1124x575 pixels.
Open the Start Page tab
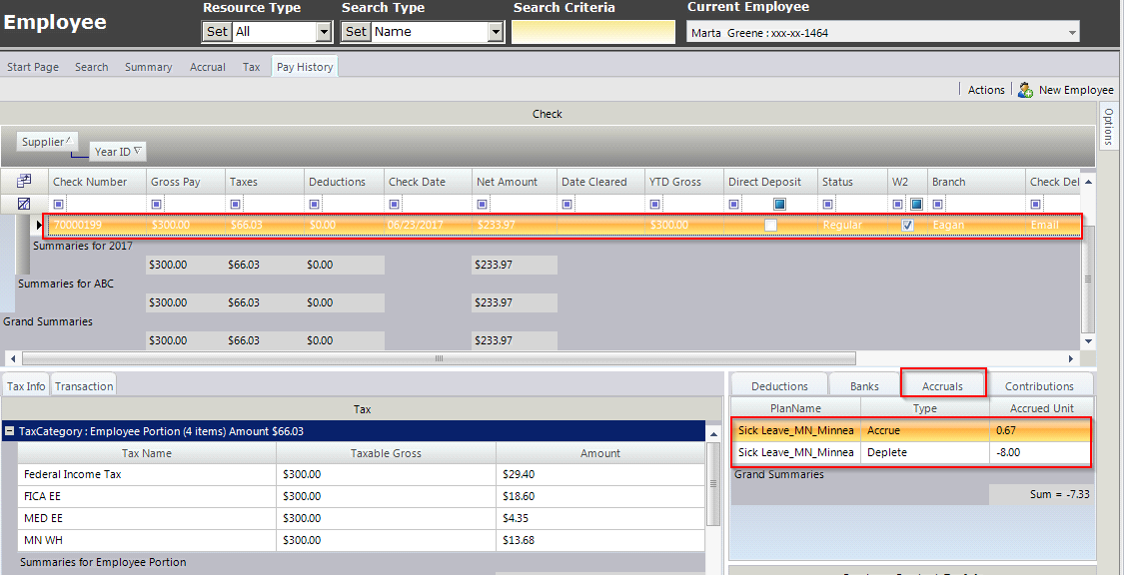click(33, 67)
